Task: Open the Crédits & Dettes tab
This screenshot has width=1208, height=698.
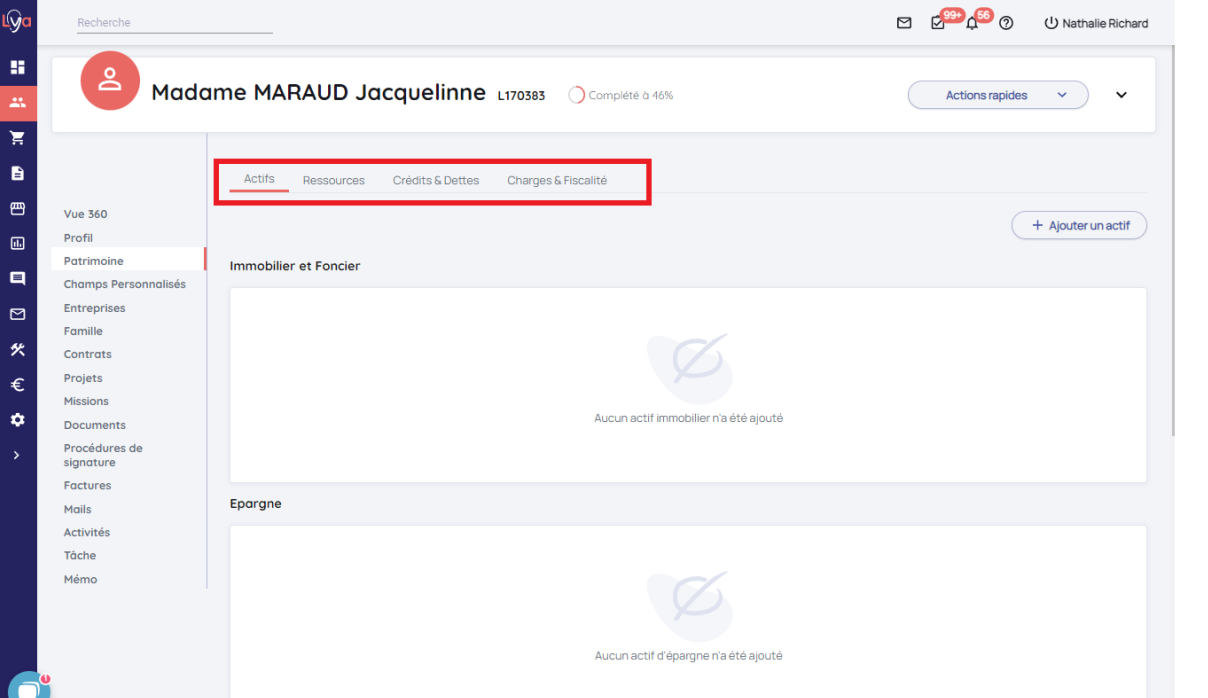Action: tap(435, 180)
